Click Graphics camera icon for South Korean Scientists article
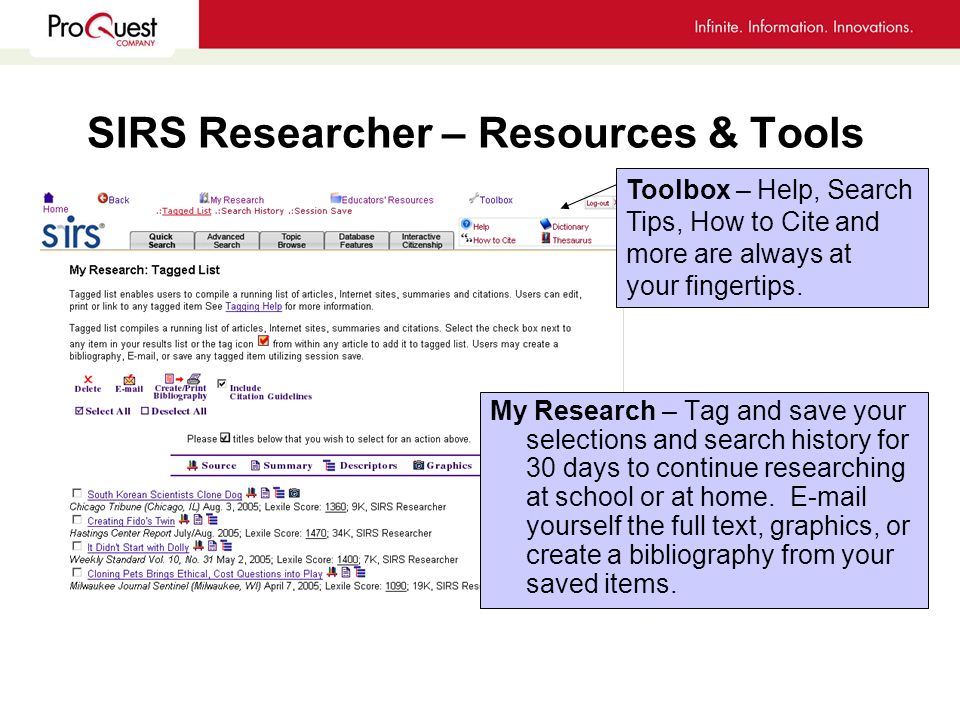960x720 pixels. click(x=294, y=492)
